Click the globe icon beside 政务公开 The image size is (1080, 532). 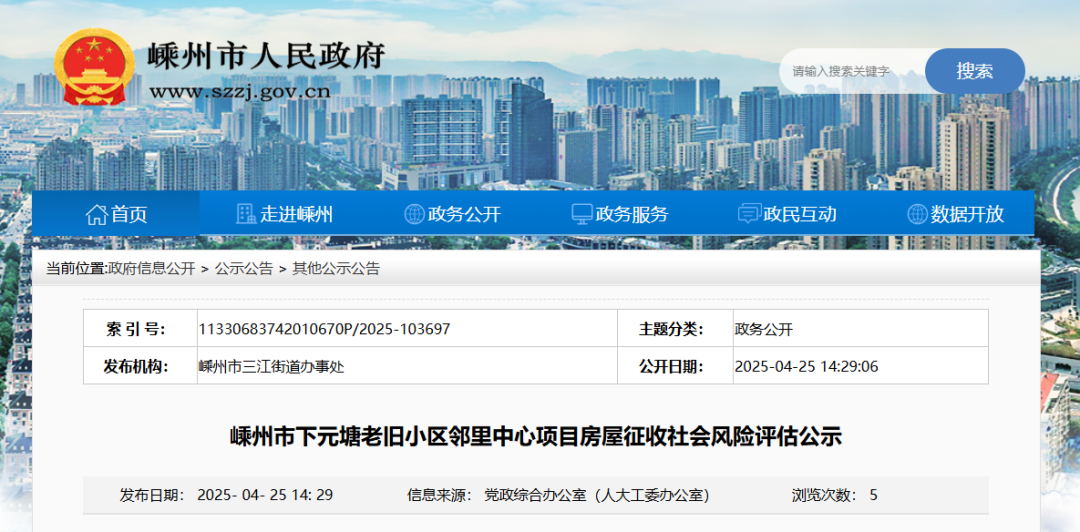coord(414,214)
